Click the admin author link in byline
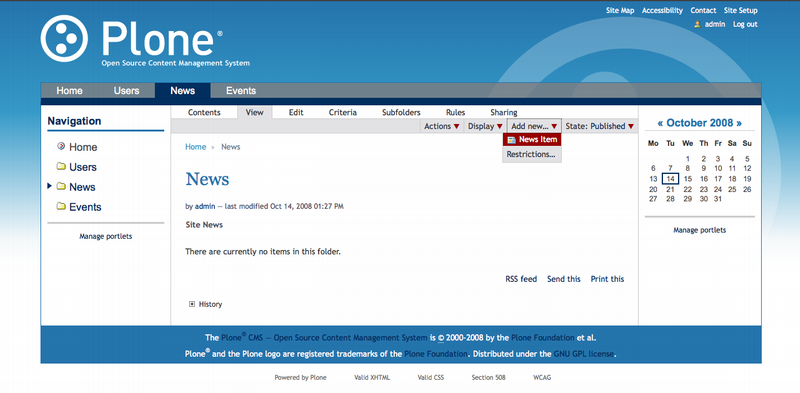This screenshot has width=800, height=393. pos(204,207)
